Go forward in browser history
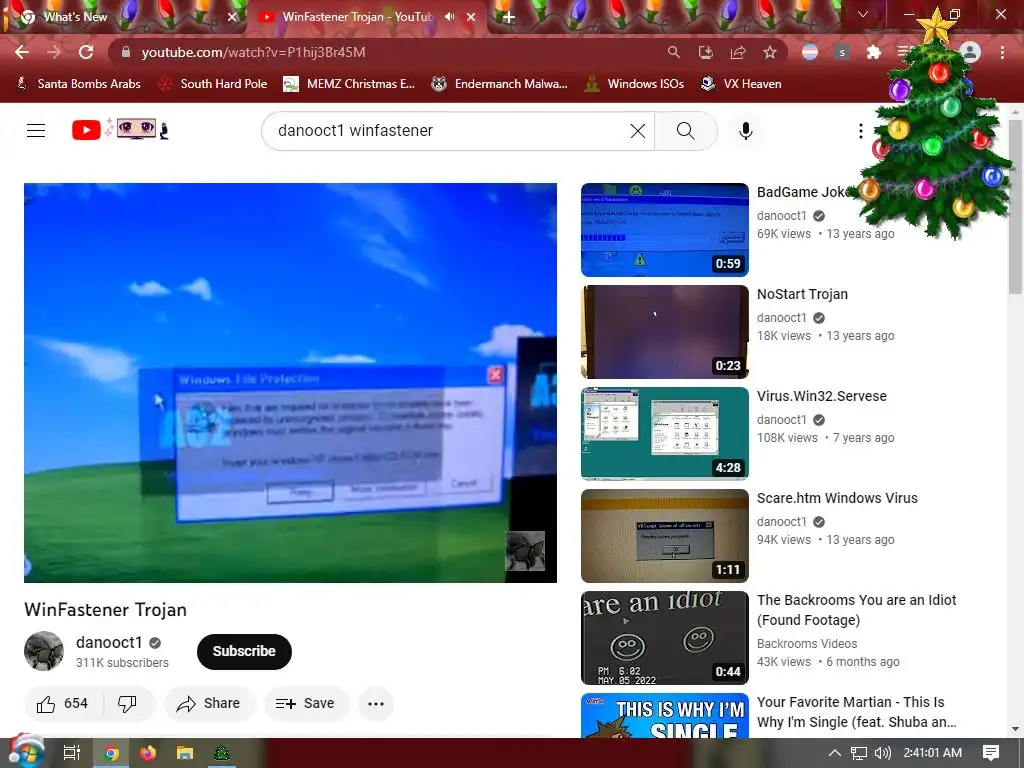Screen dimensions: 1024x768 [54, 52]
